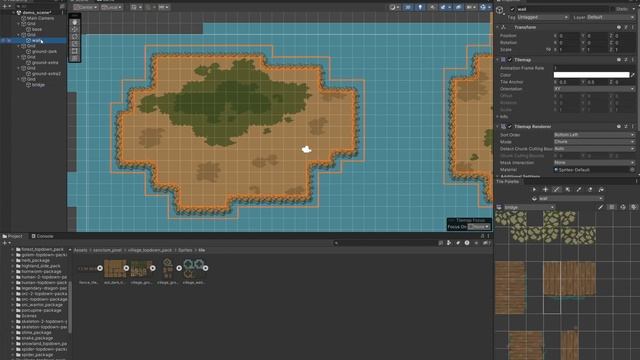Open Tilemap component preset icon
640x360 pixels.
(626, 60)
